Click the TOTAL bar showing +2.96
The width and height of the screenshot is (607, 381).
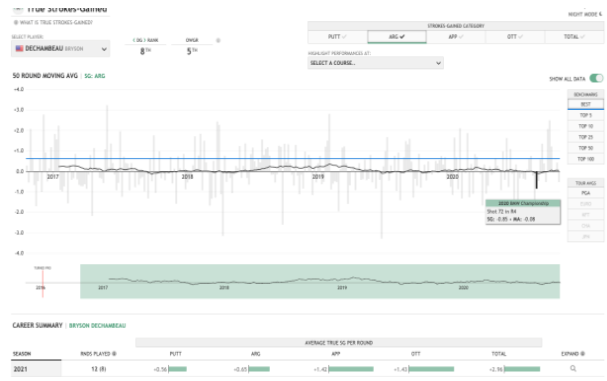pos(522,369)
